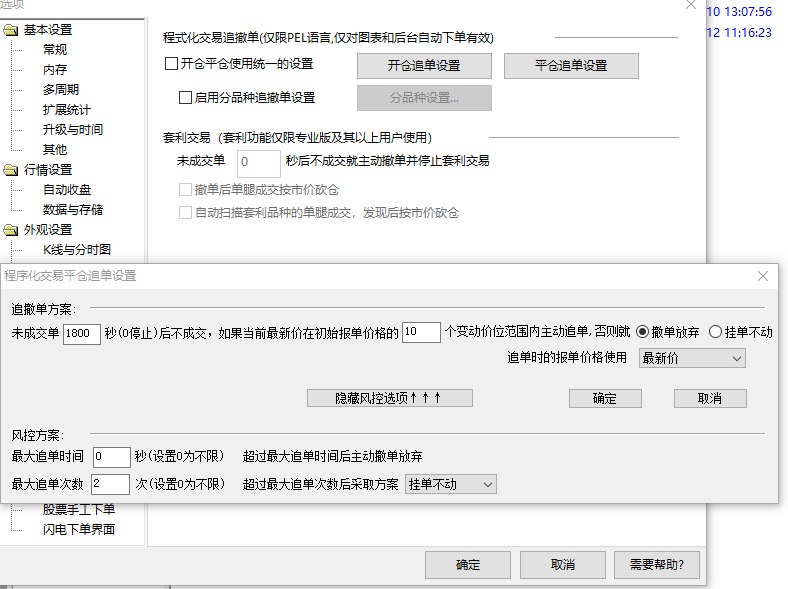Image resolution: width=788 pixels, height=589 pixels.
Task: Click 确定 in the options window
Action: 468,565
